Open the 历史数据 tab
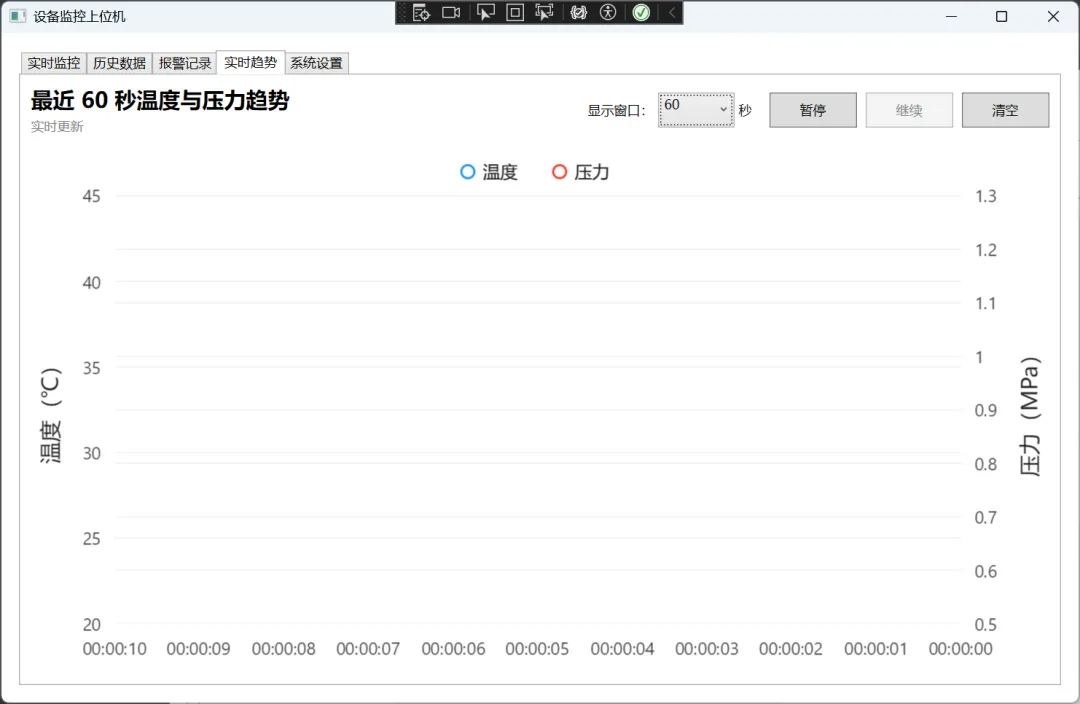This screenshot has height=704, width=1080. [x=119, y=63]
